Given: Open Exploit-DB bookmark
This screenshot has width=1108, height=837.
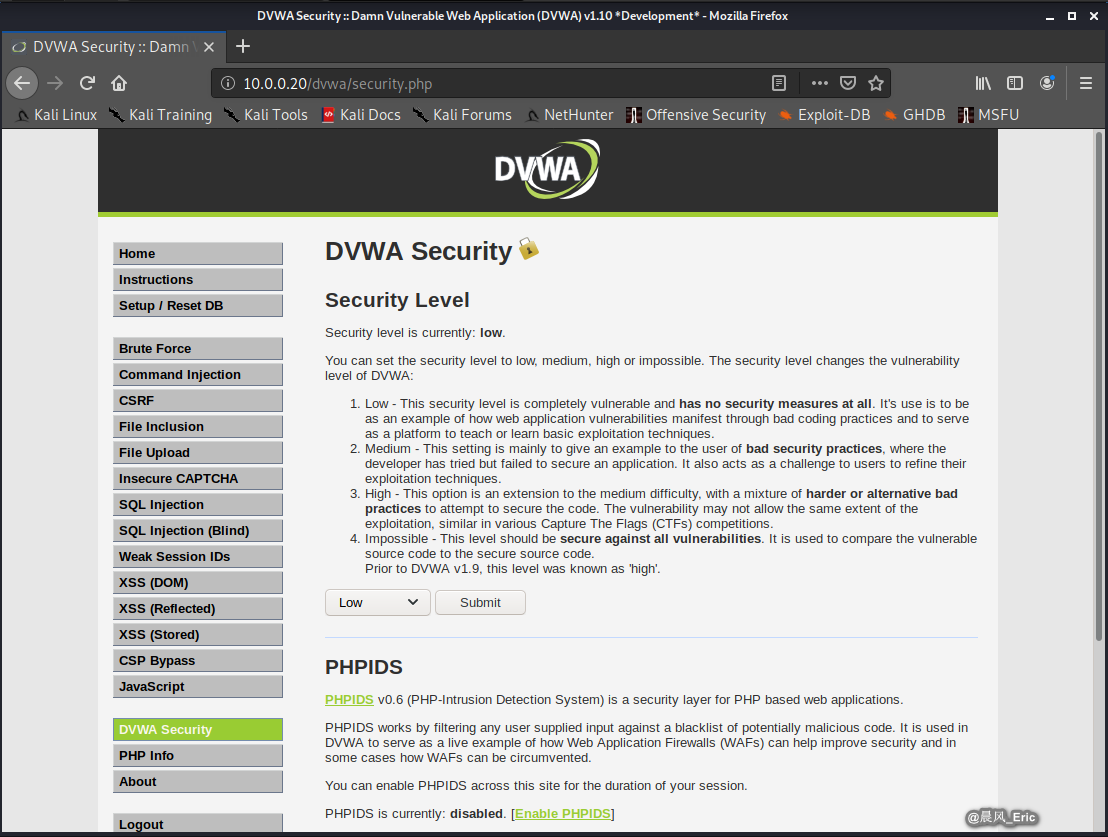Looking at the screenshot, I should pyautogui.click(x=824, y=115).
